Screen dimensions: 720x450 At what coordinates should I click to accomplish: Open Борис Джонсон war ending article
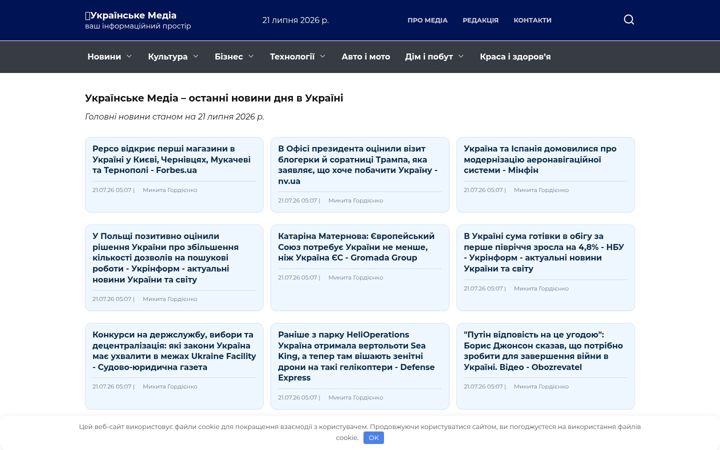[x=543, y=351]
